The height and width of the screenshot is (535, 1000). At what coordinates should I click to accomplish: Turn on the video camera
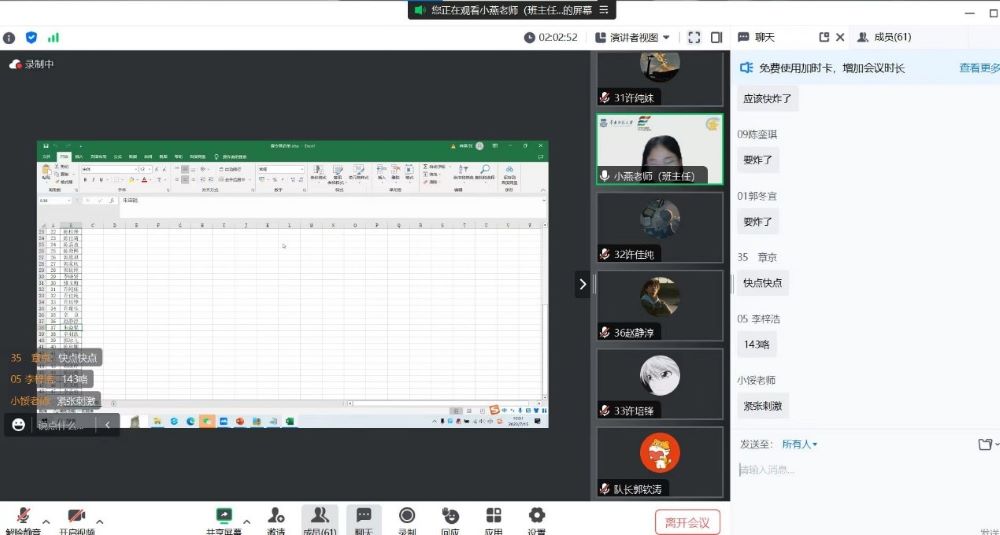point(76,517)
